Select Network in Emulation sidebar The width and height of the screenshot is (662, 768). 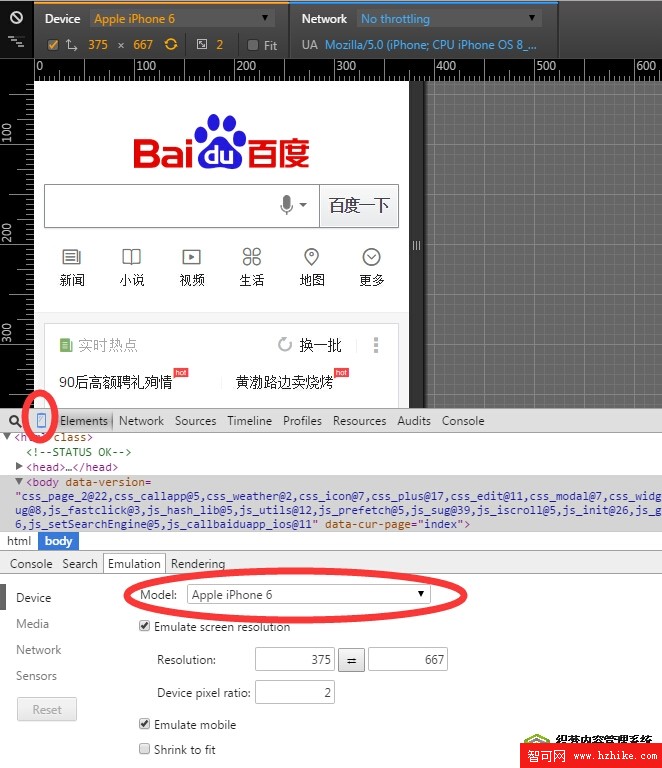pyautogui.click(x=39, y=649)
